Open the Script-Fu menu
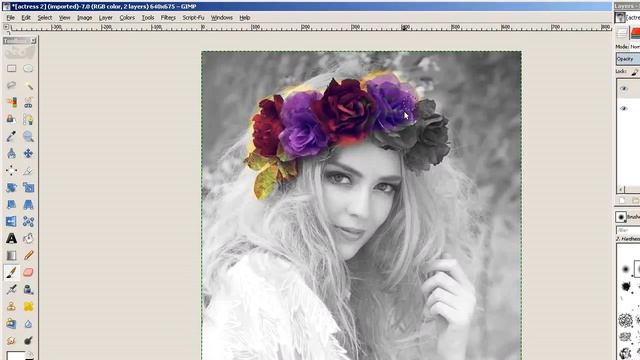Viewport: 640px width, 360px height. (x=193, y=18)
